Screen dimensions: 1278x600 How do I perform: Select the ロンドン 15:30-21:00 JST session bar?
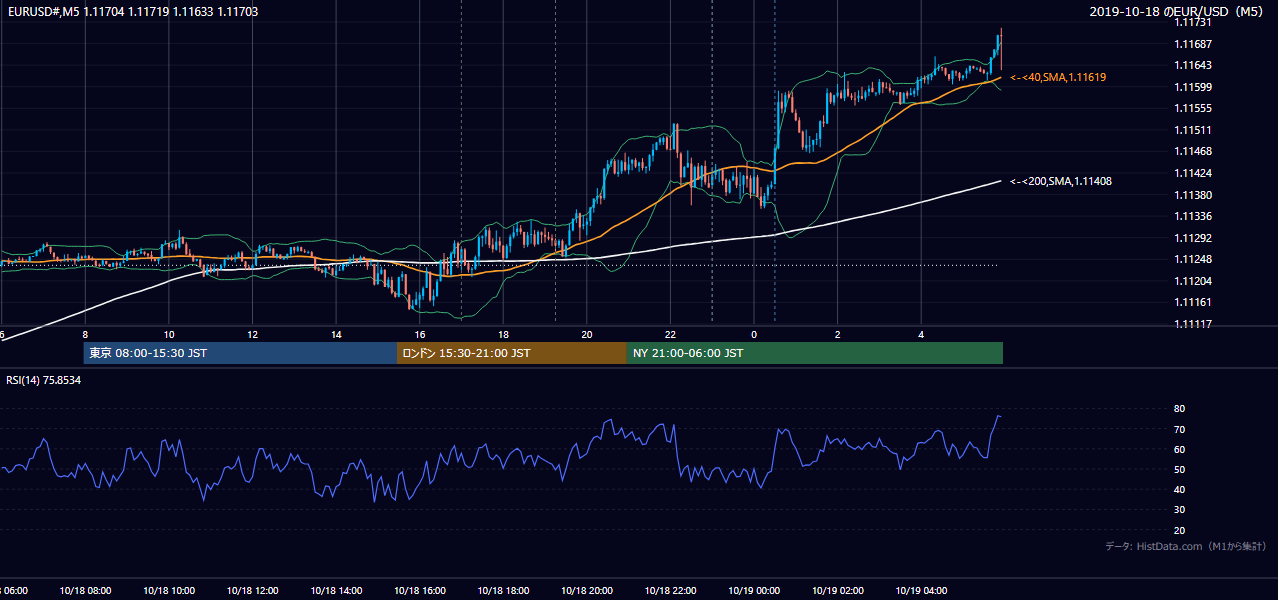pyautogui.click(x=512, y=353)
